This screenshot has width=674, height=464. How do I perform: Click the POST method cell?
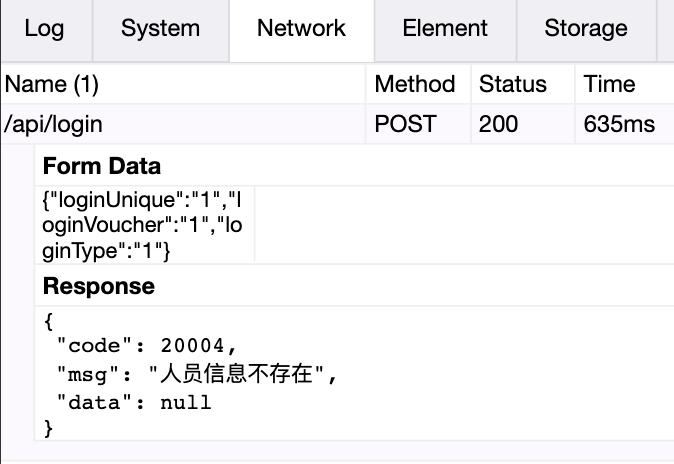tap(405, 125)
